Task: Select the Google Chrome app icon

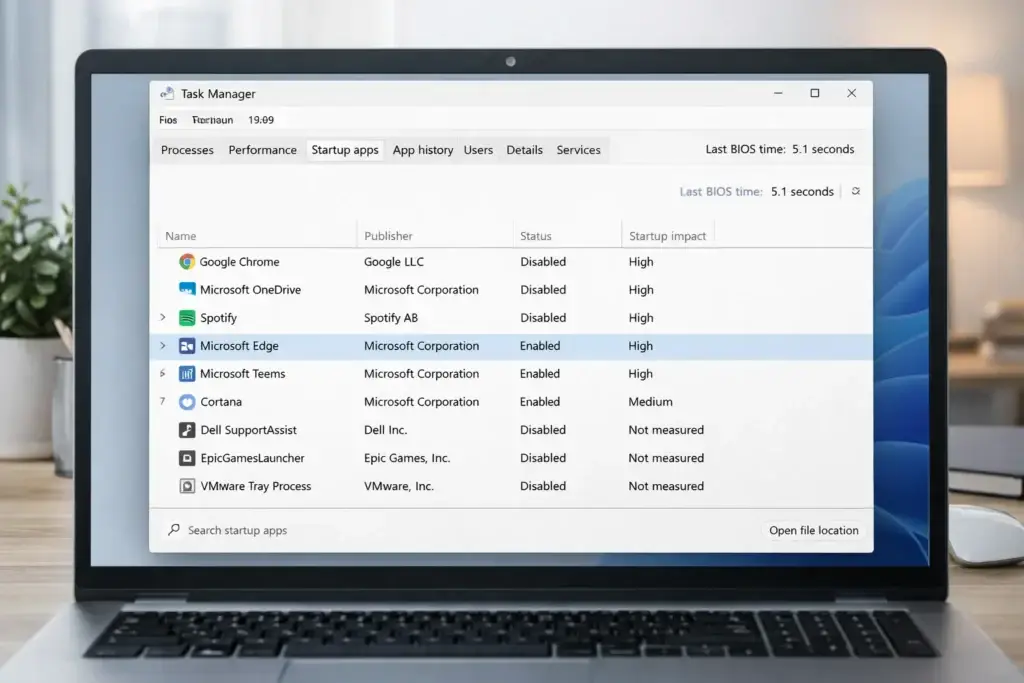Action: pyautogui.click(x=186, y=261)
